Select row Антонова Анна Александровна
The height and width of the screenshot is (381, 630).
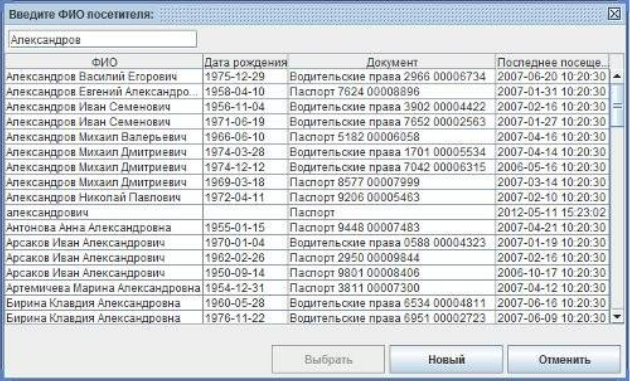[x=307, y=227]
